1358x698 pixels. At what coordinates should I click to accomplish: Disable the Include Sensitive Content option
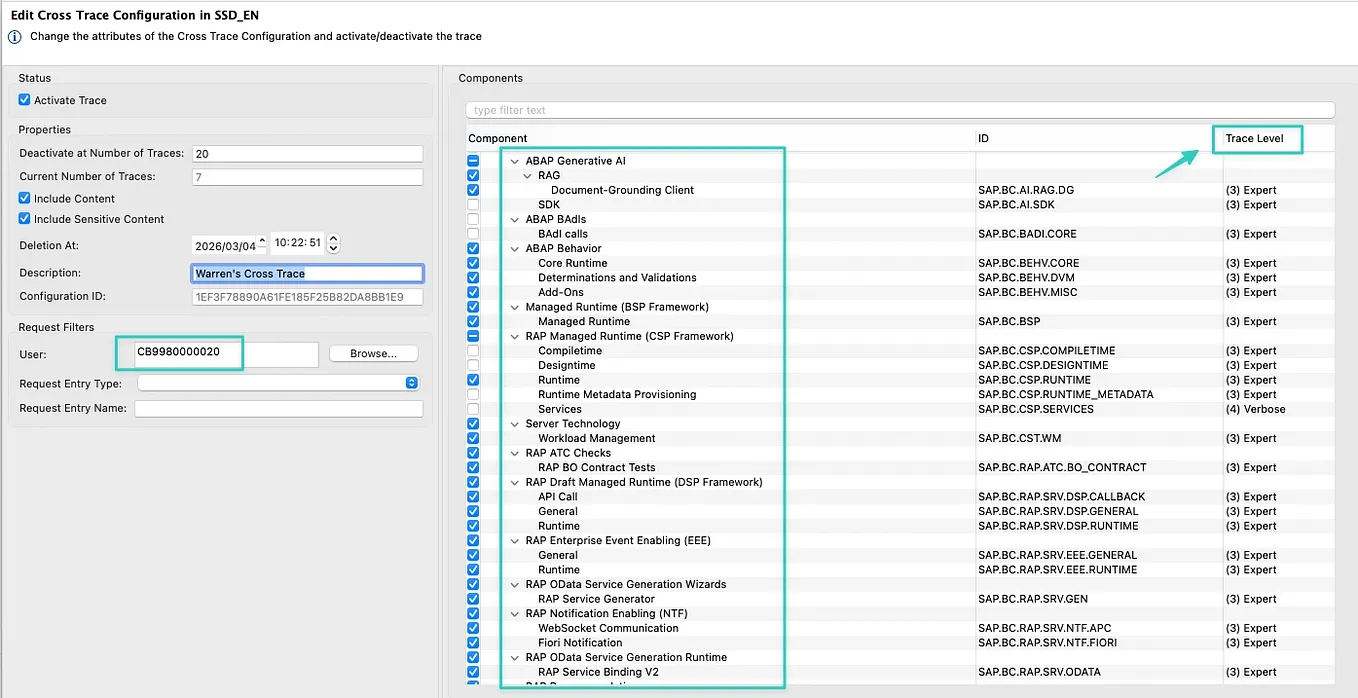(x=25, y=219)
